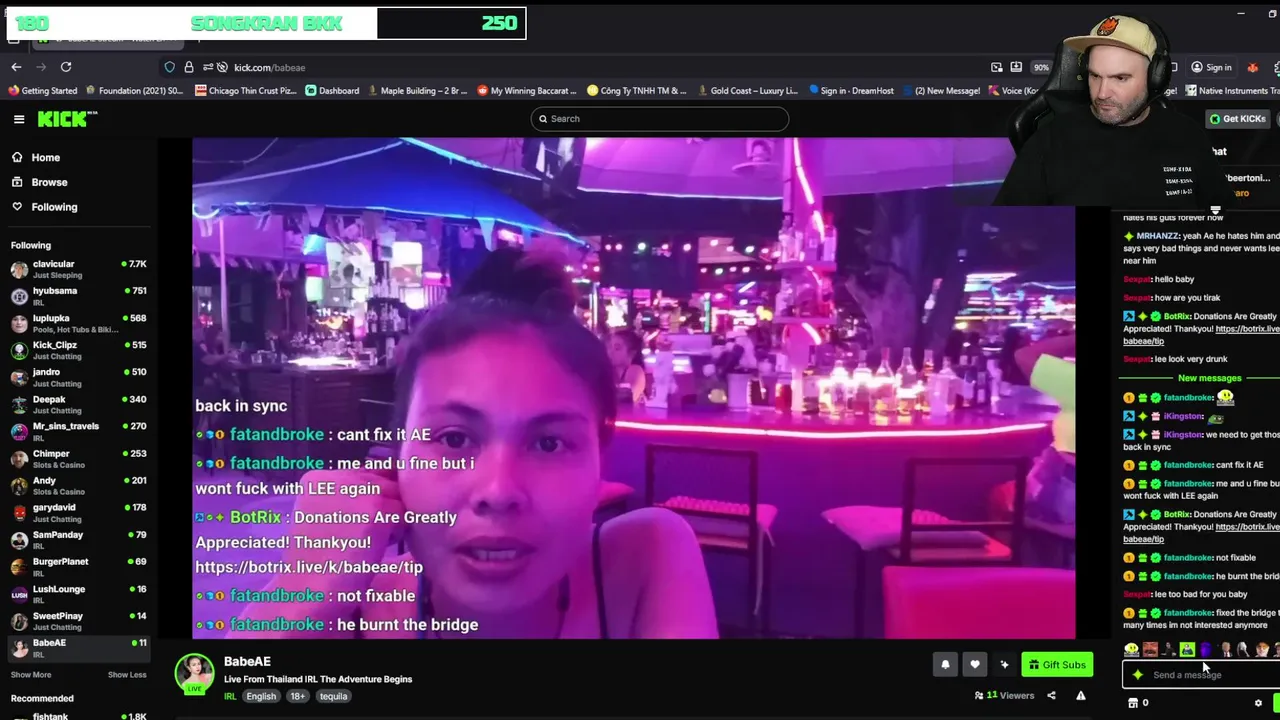Click the green sparkle icon in chat input
This screenshot has width=1280, height=720.
[1138, 675]
